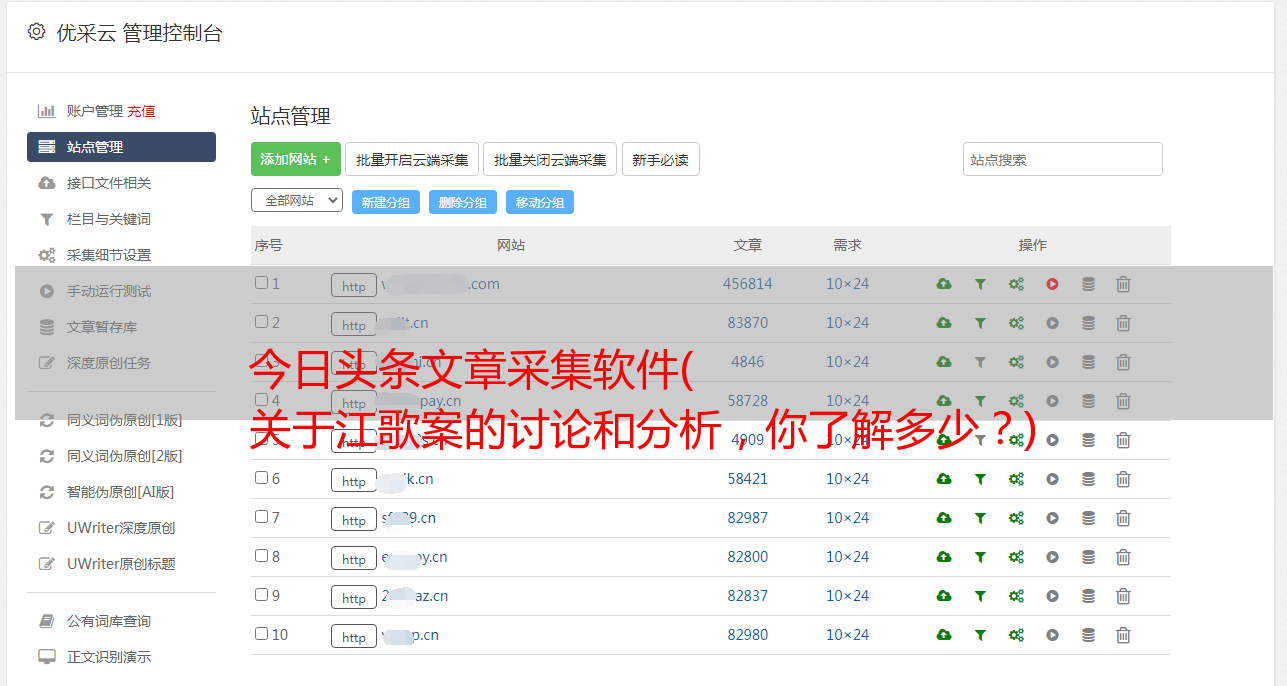Screen dimensions: 1287x686
Task: Delete site 10 with the trash icon
Action: [1123, 635]
